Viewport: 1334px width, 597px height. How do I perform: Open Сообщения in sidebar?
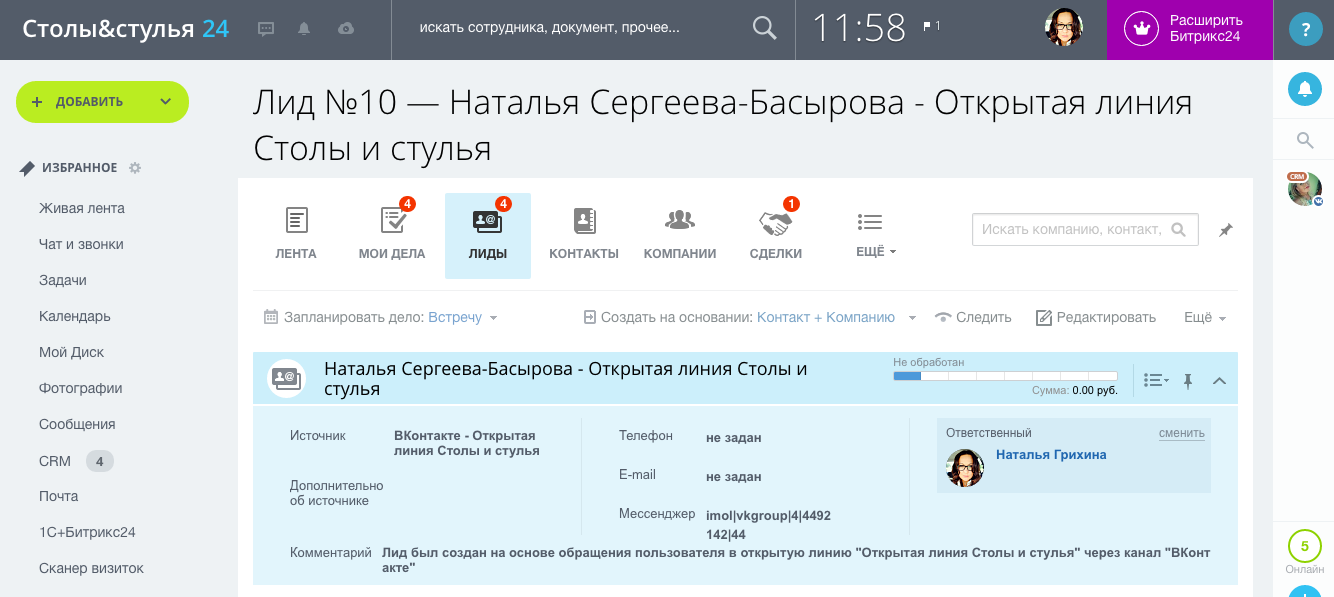tap(77, 424)
